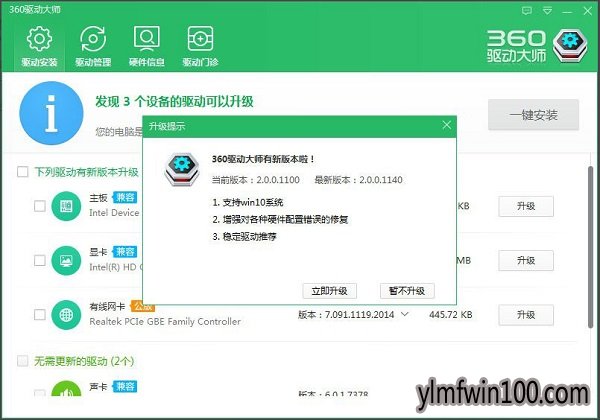Click the 最新版本：2.0.0.1140 text
The image size is (600, 420).
click(x=359, y=180)
